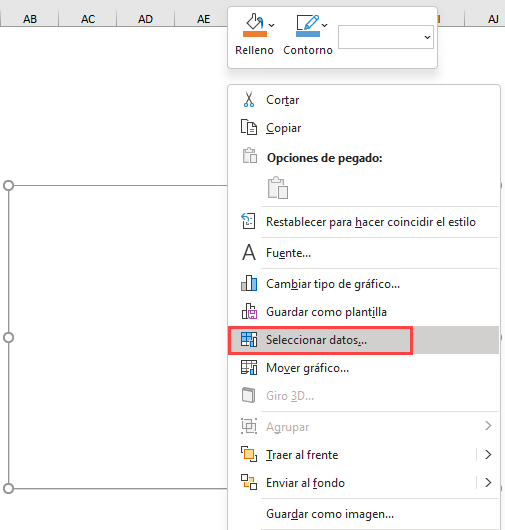505x530 pixels.
Task: Click the disabled Giro 3D cube icon
Action: point(248,395)
